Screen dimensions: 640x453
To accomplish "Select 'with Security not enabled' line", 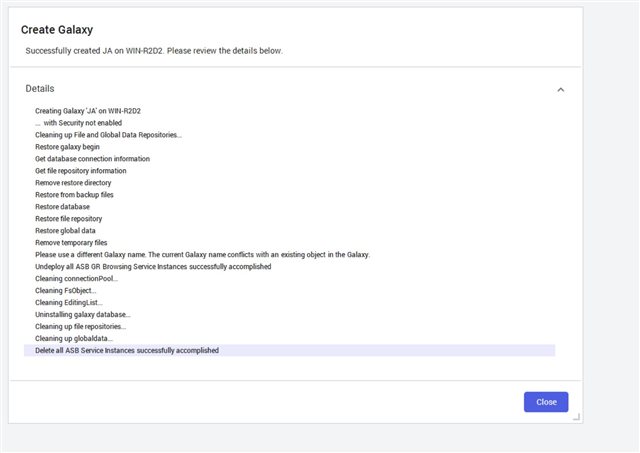I will tap(78, 122).
